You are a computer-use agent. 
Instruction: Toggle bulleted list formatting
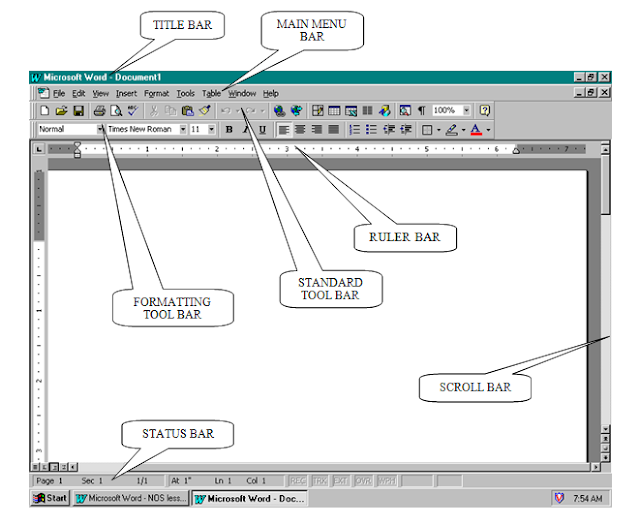pos(371,130)
